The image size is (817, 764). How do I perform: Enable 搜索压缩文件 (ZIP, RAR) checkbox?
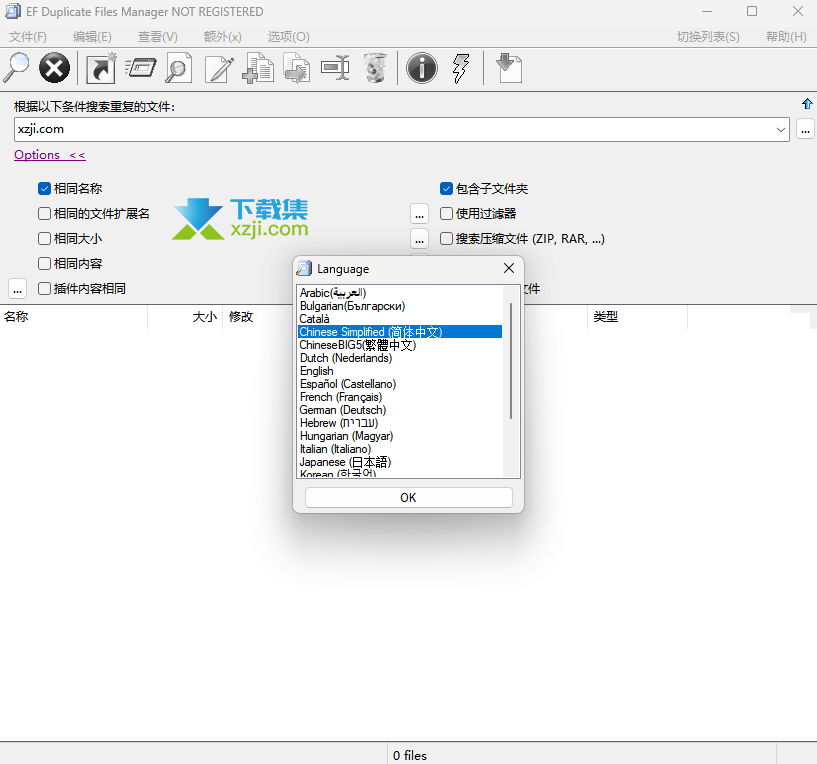446,239
